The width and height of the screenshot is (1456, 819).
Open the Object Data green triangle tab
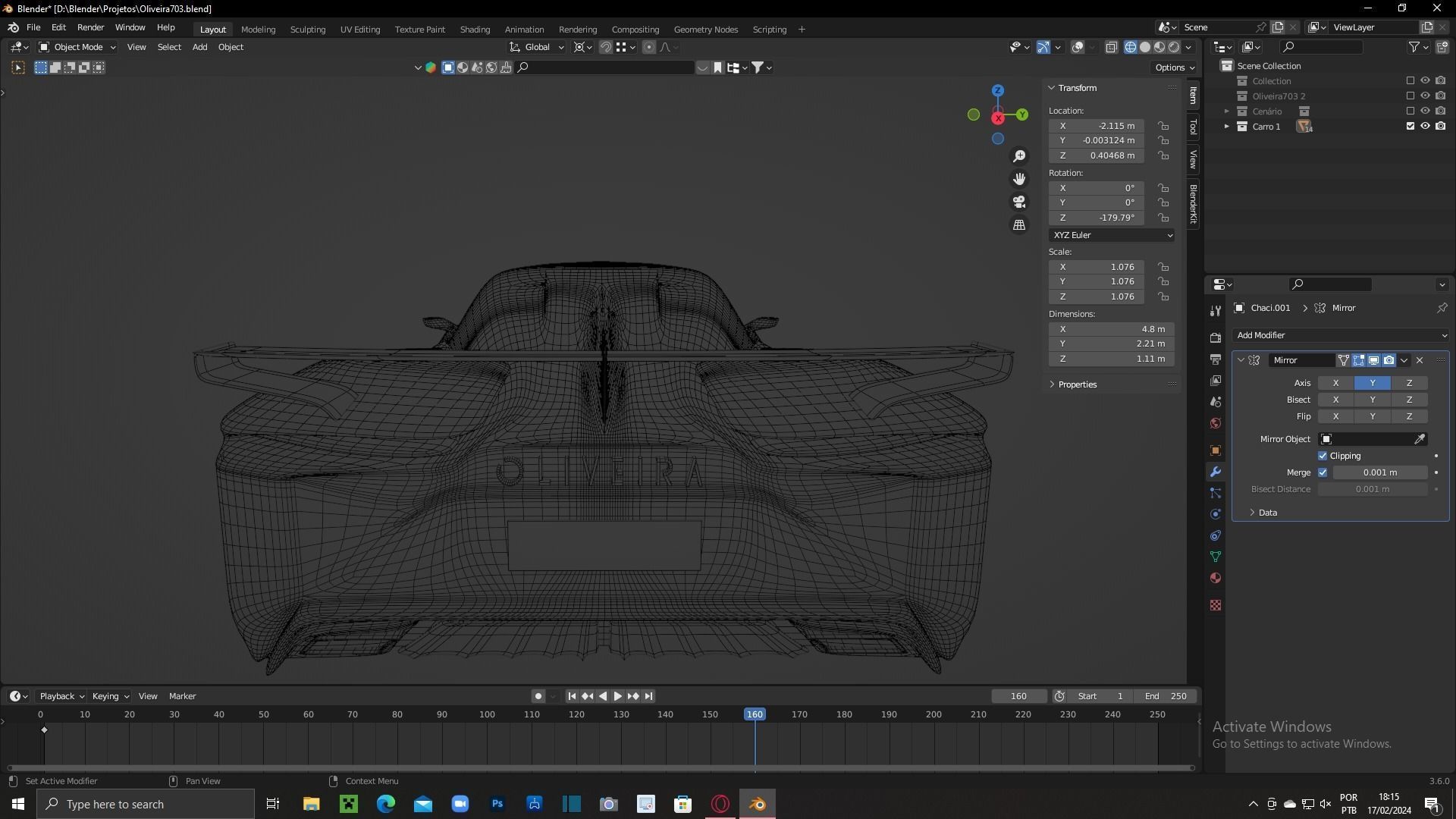coord(1216,557)
